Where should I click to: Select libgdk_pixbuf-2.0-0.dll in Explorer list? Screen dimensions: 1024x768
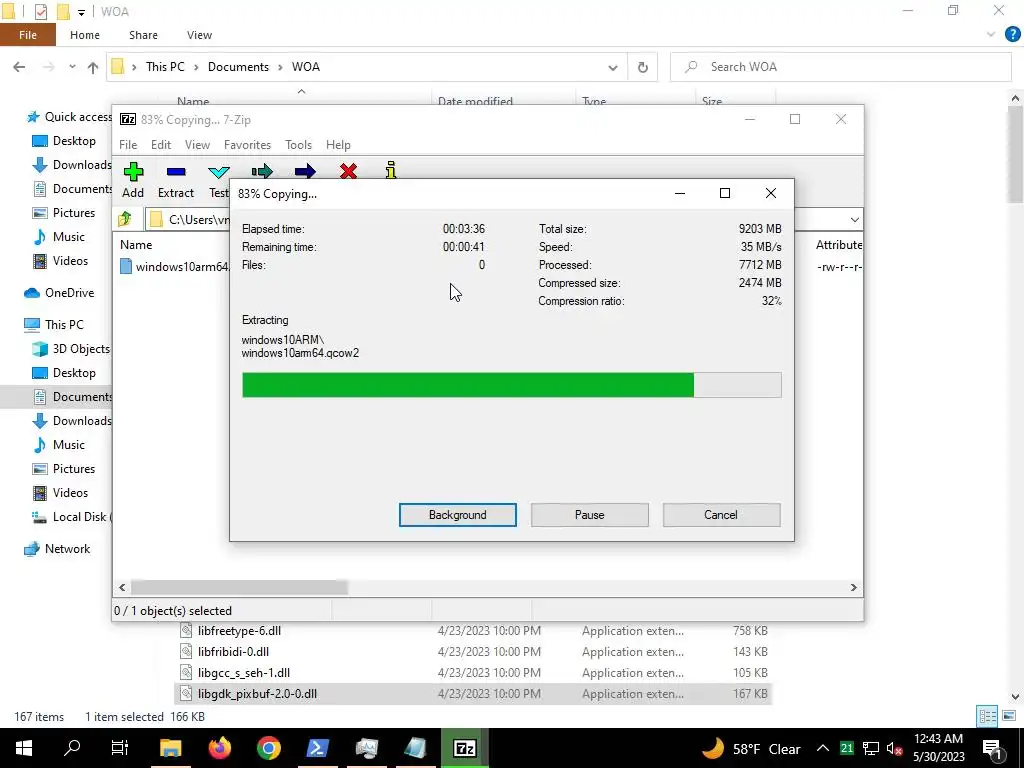473,694
